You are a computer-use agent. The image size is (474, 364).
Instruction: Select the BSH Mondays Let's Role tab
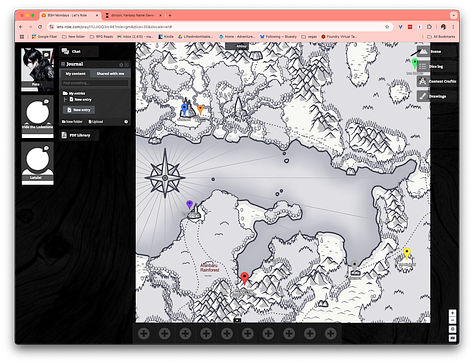coord(70,15)
